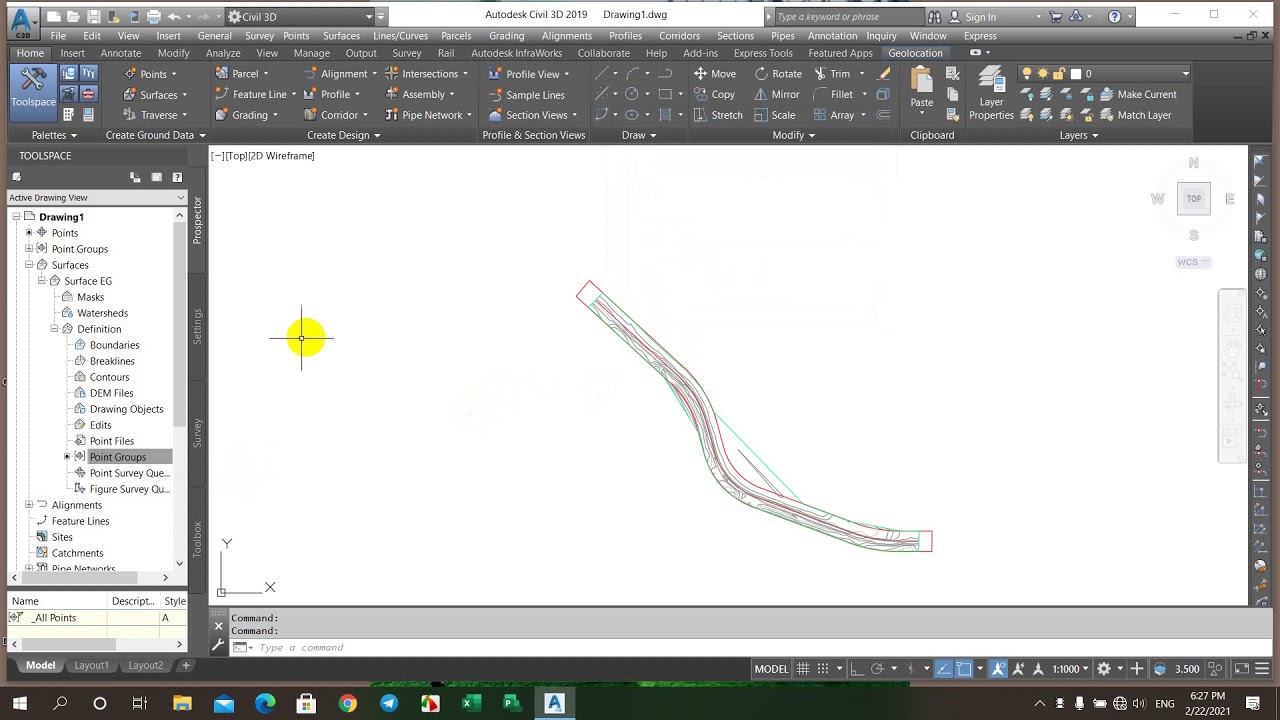1280x720 pixels.
Task: Click the Toolspace help icon
Action: coord(177,177)
